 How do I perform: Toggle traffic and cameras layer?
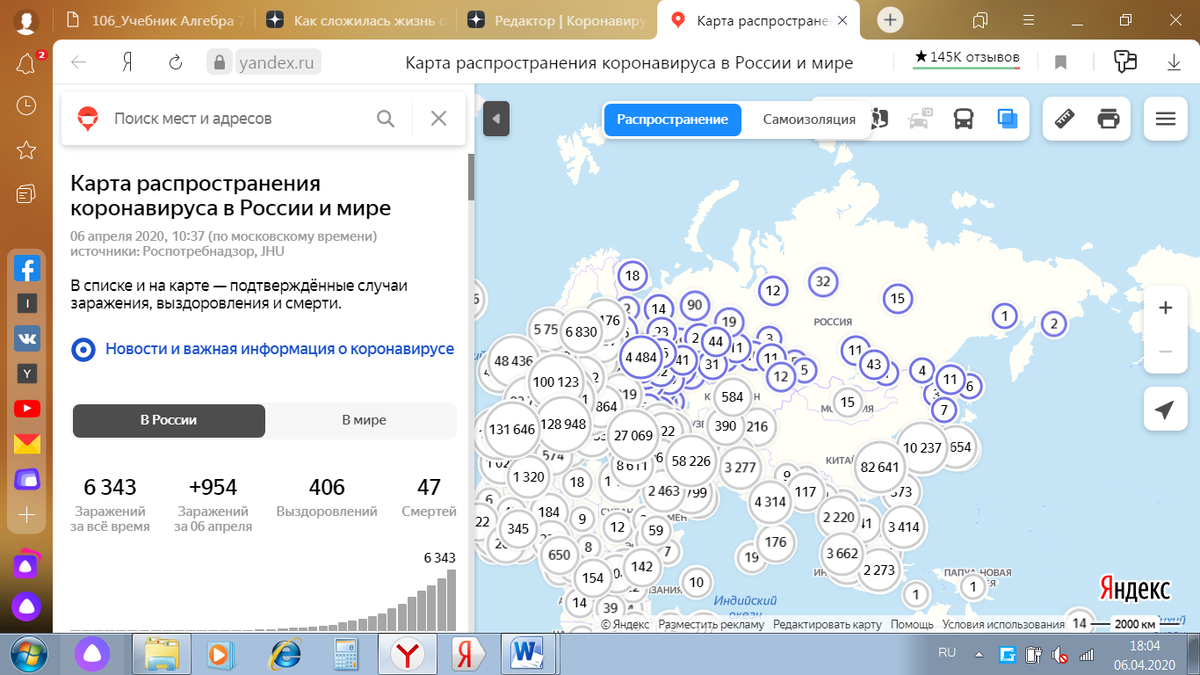[920, 119]
